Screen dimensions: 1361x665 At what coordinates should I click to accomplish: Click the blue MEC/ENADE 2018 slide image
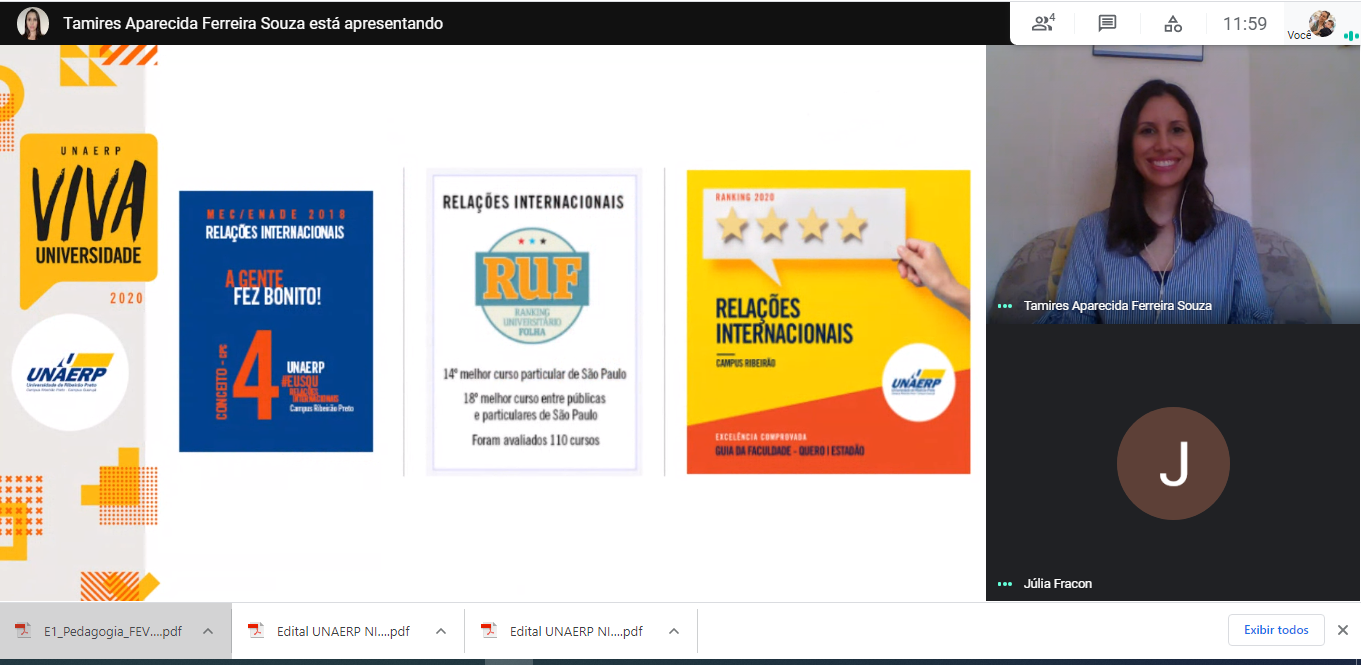tap(276, 321)
